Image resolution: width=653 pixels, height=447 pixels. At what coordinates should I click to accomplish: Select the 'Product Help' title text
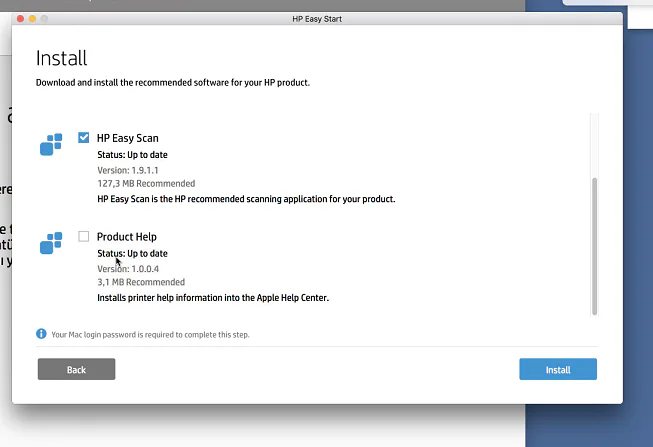[127, 237]
